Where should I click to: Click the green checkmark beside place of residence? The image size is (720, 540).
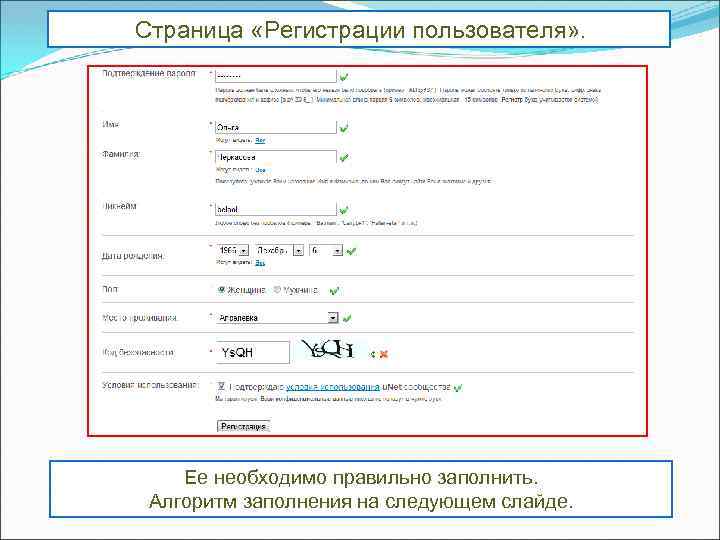click(347, 318)
